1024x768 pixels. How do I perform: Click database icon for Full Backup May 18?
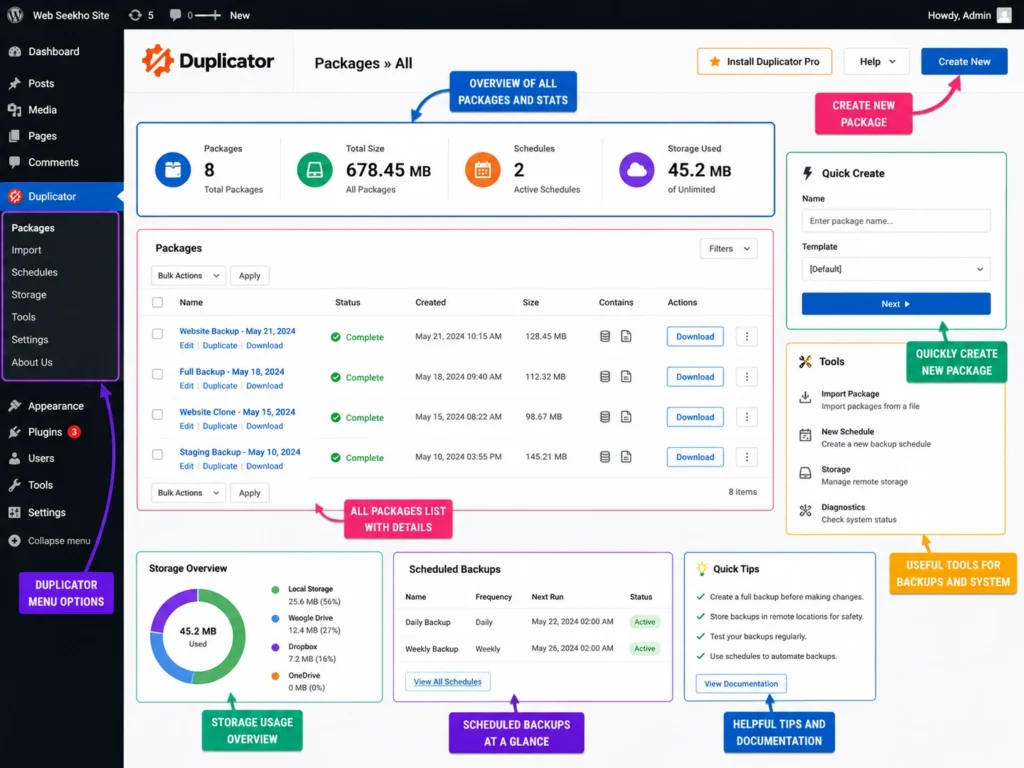coord(605,377)
